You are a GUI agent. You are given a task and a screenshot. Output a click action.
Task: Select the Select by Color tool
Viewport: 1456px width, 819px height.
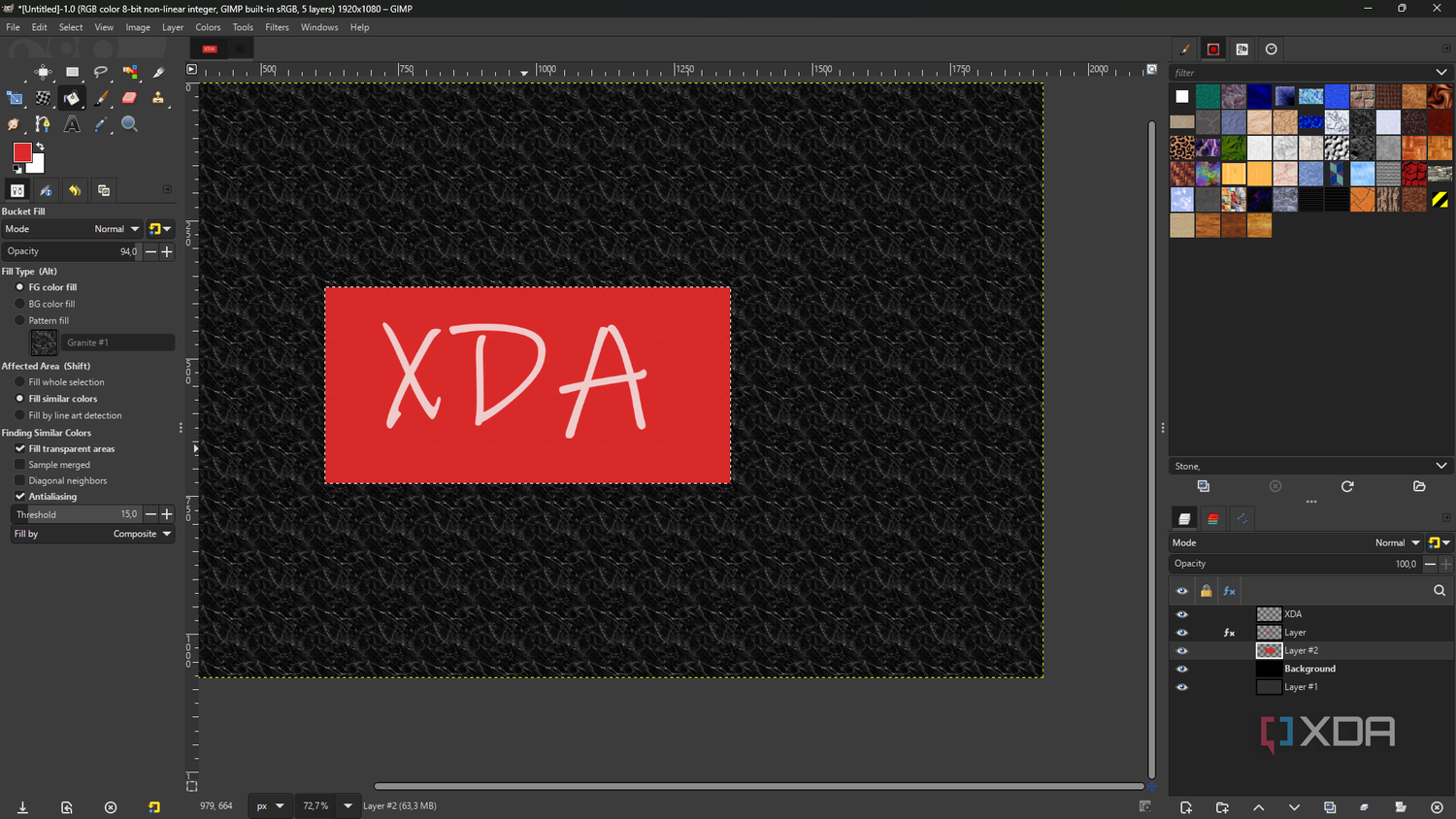130,72
